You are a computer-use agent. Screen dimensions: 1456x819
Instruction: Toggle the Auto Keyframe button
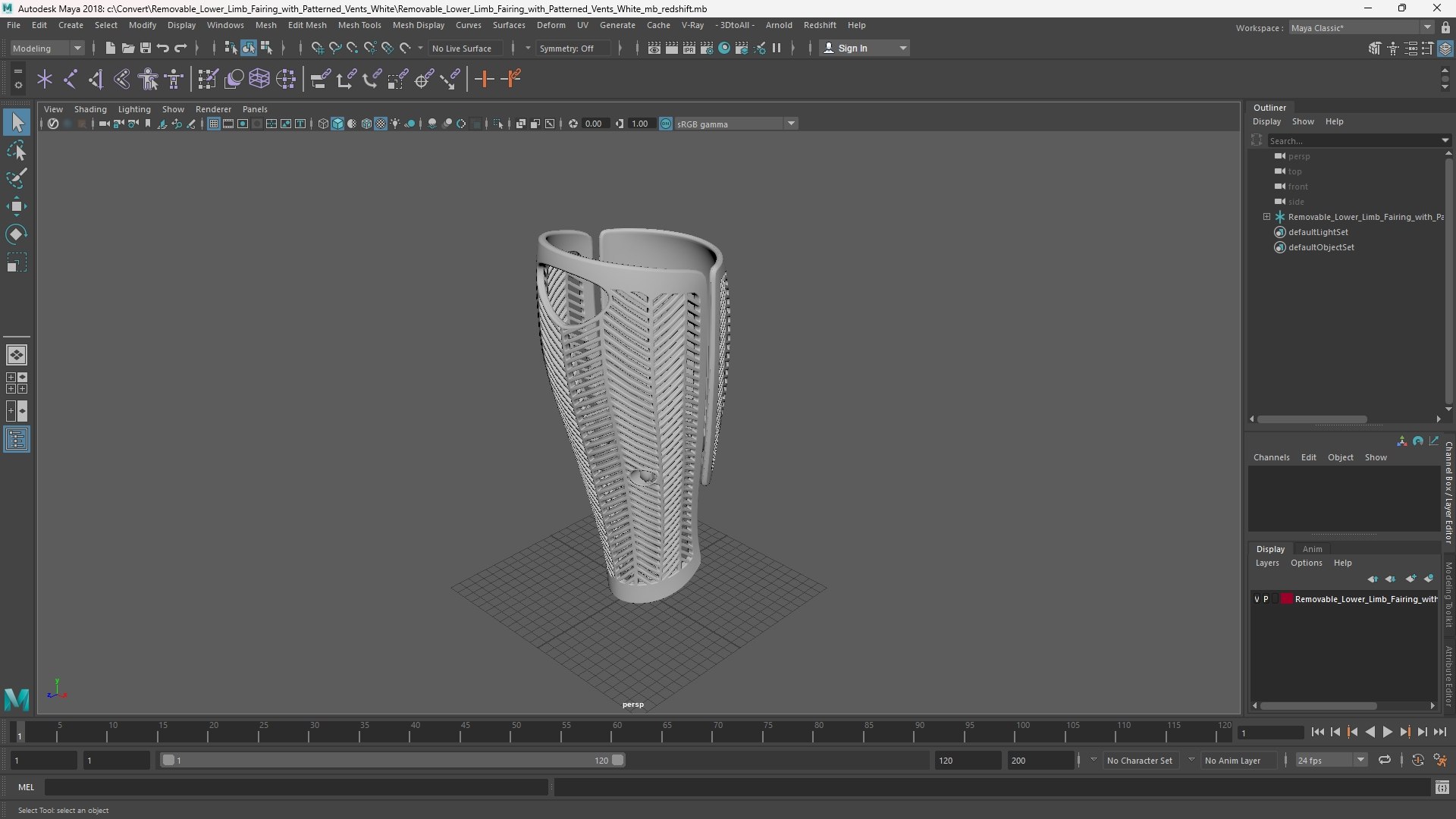point(1418,760)
